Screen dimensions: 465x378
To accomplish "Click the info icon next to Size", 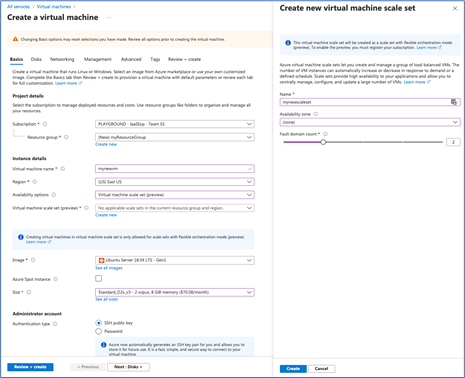I will pyautogui.click(x=29, y=292).
